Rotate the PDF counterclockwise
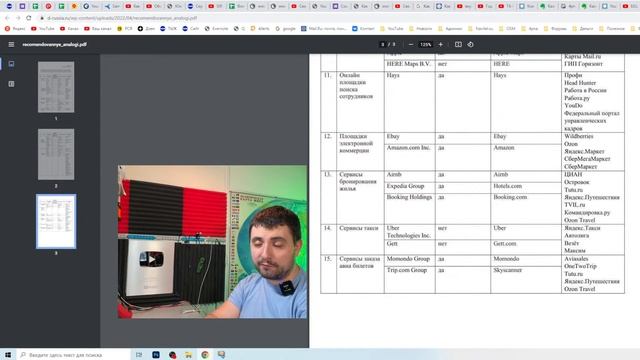This screenshot has height=360, width=640. click(x=471, y=44)
